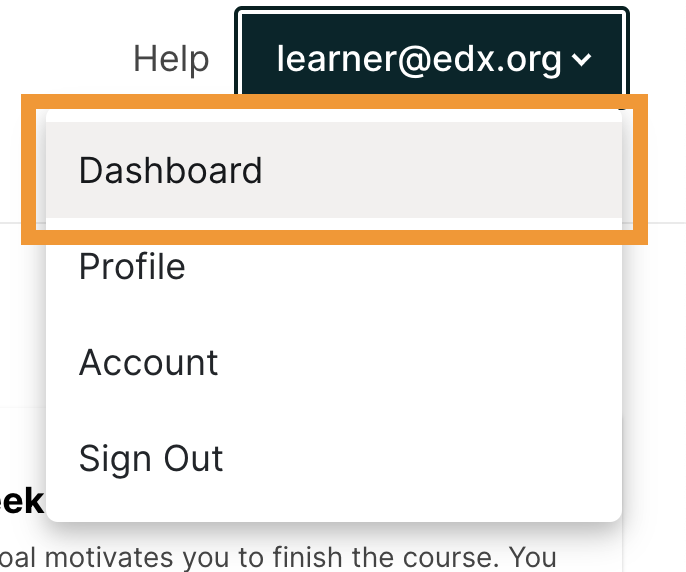Log out using the Sign Out entry

151,458
